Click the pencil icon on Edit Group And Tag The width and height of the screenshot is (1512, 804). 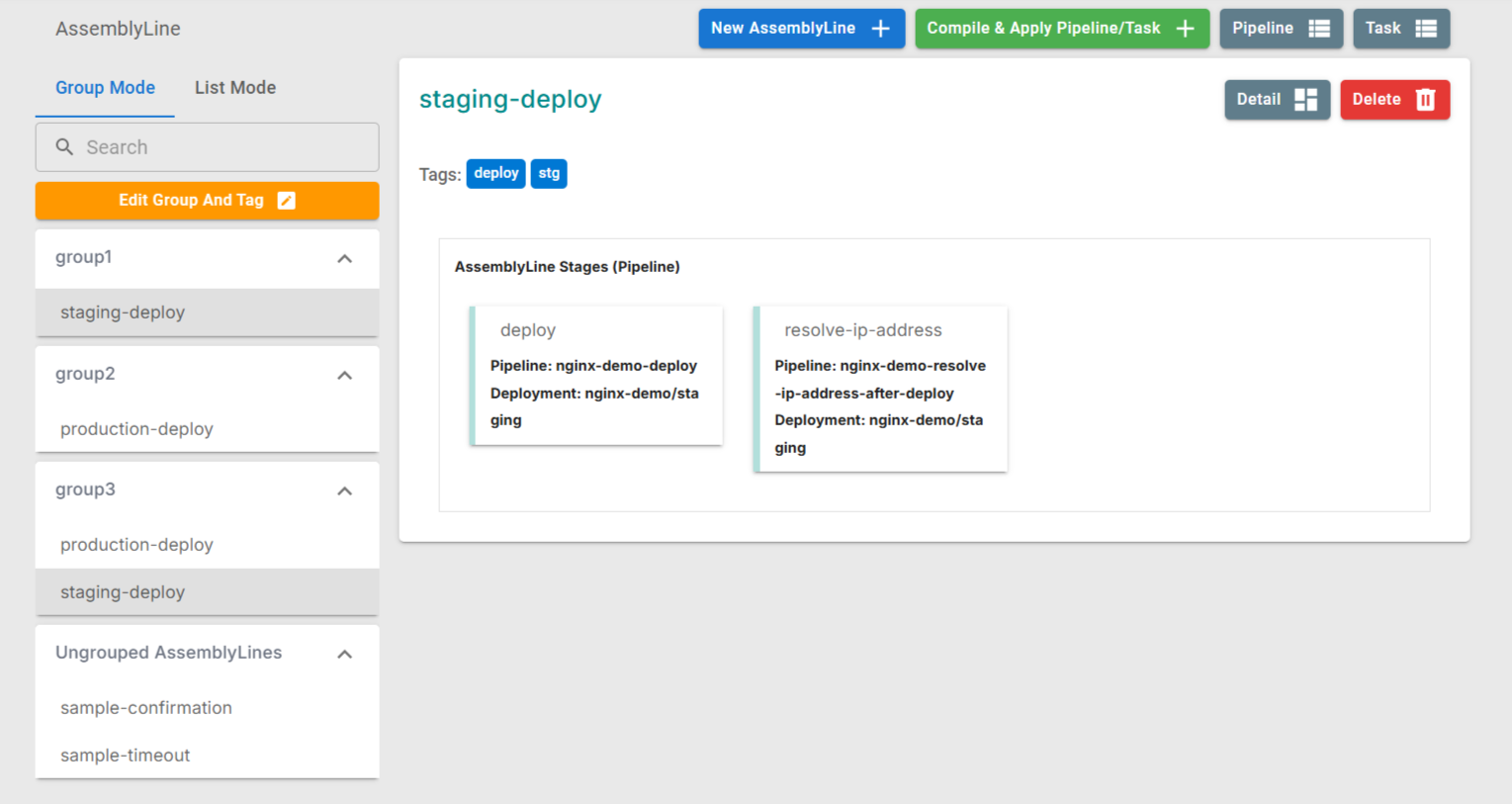click(287, 201)
